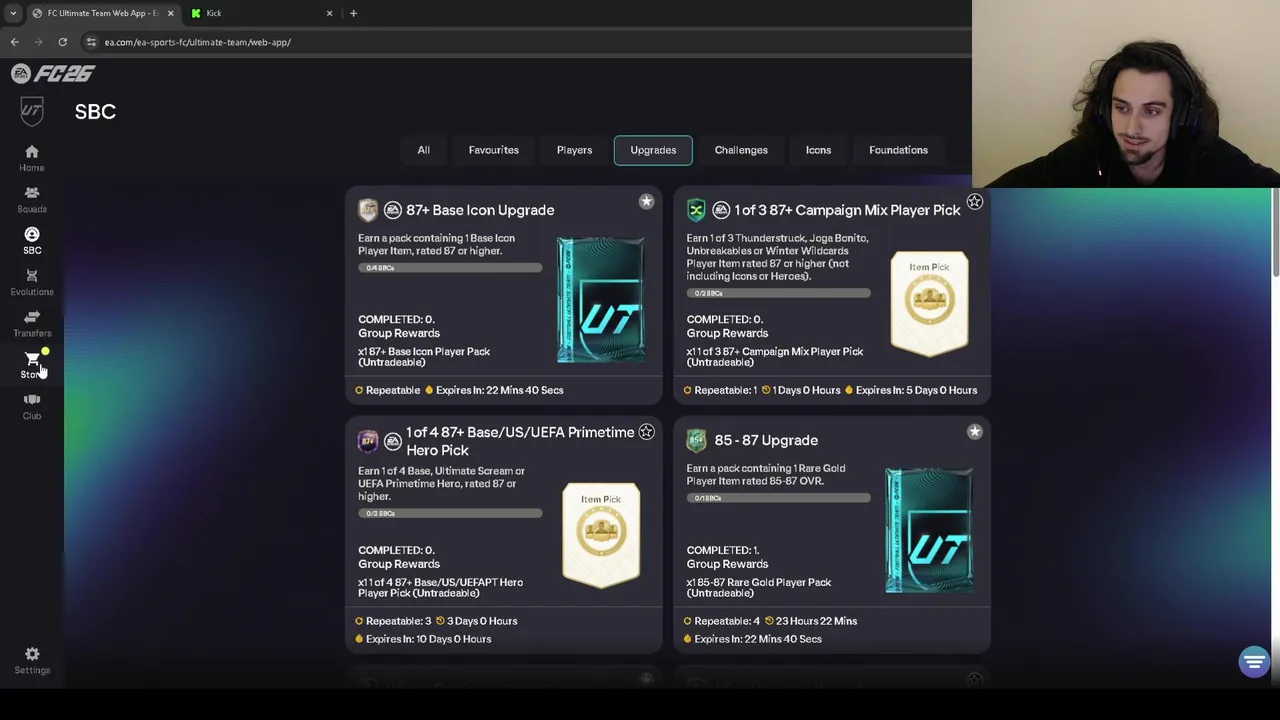Switch to the Challenges filter
The width and height of the screenshot is (1280, 720).
pos(741,150)
